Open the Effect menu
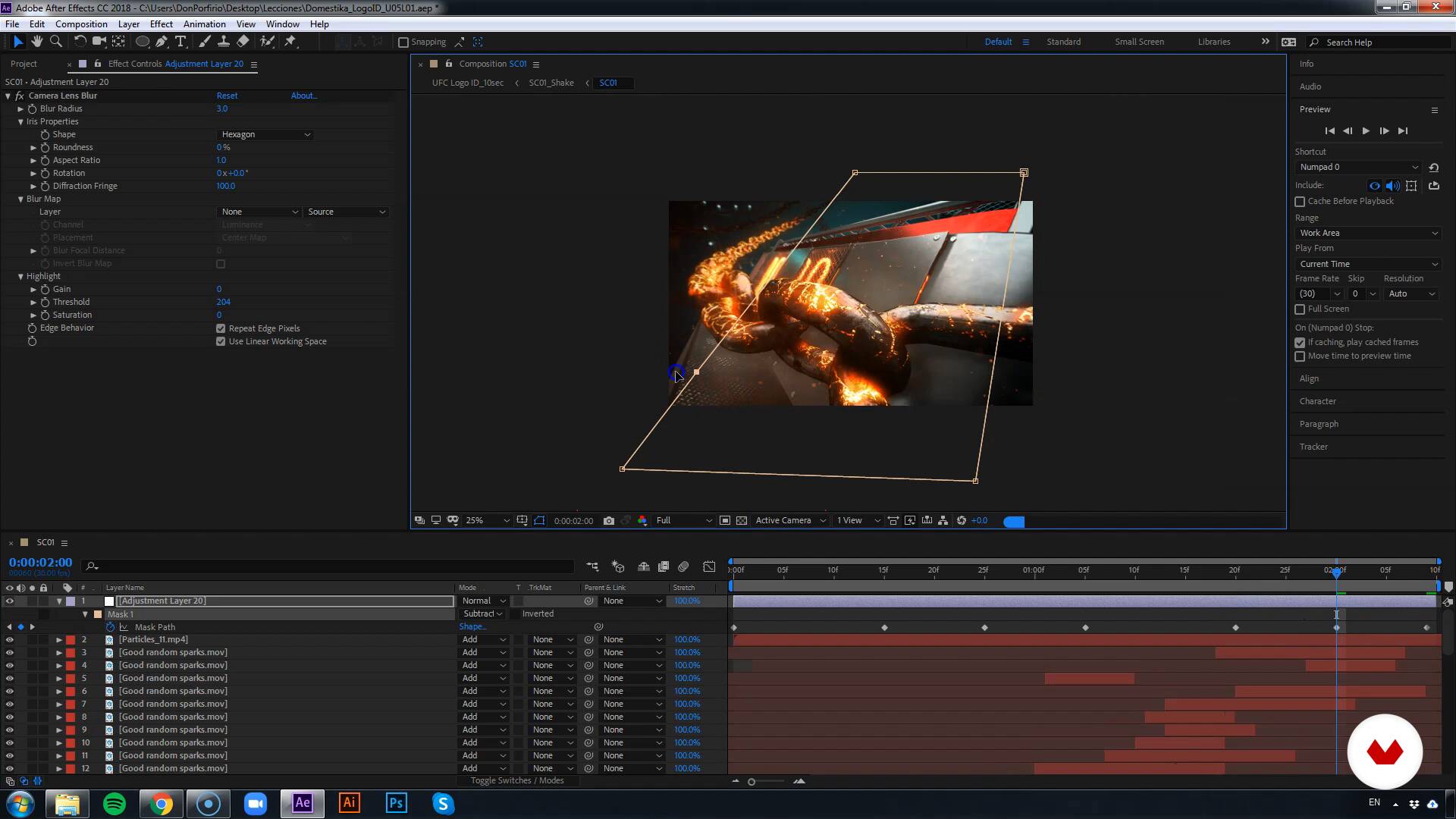Viewport: 1456px width, 819px height. (x=162, y=24)
